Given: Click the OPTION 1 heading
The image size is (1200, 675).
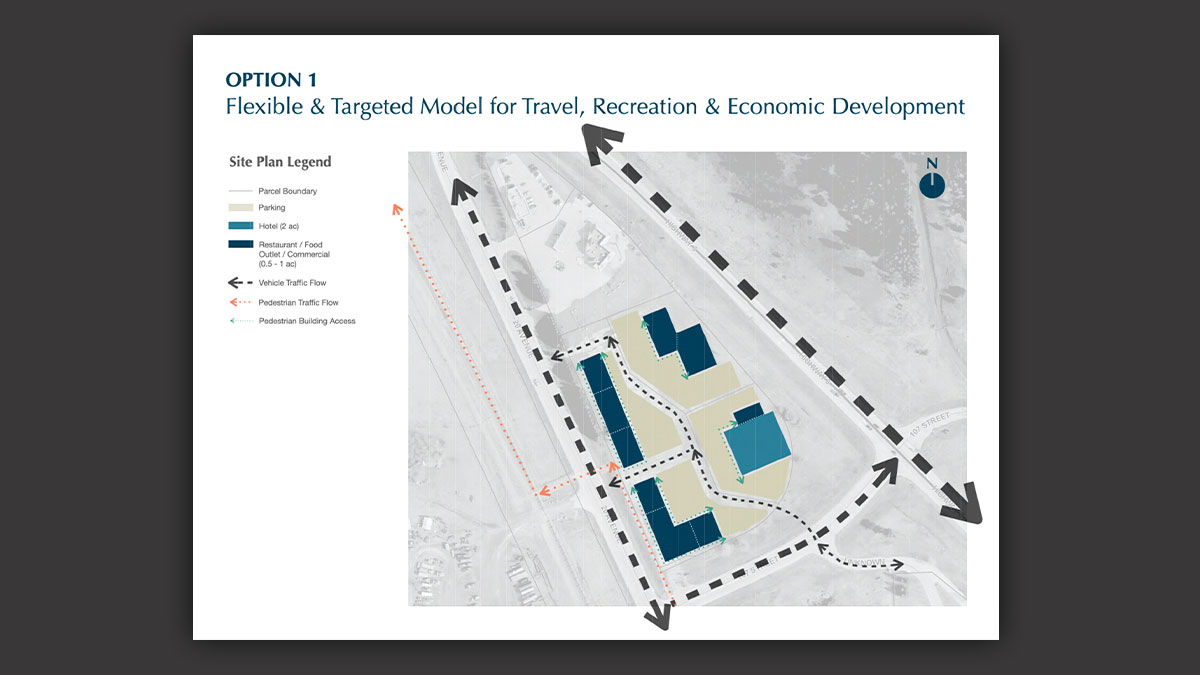Looking at the screenshot, I should 278,80.
